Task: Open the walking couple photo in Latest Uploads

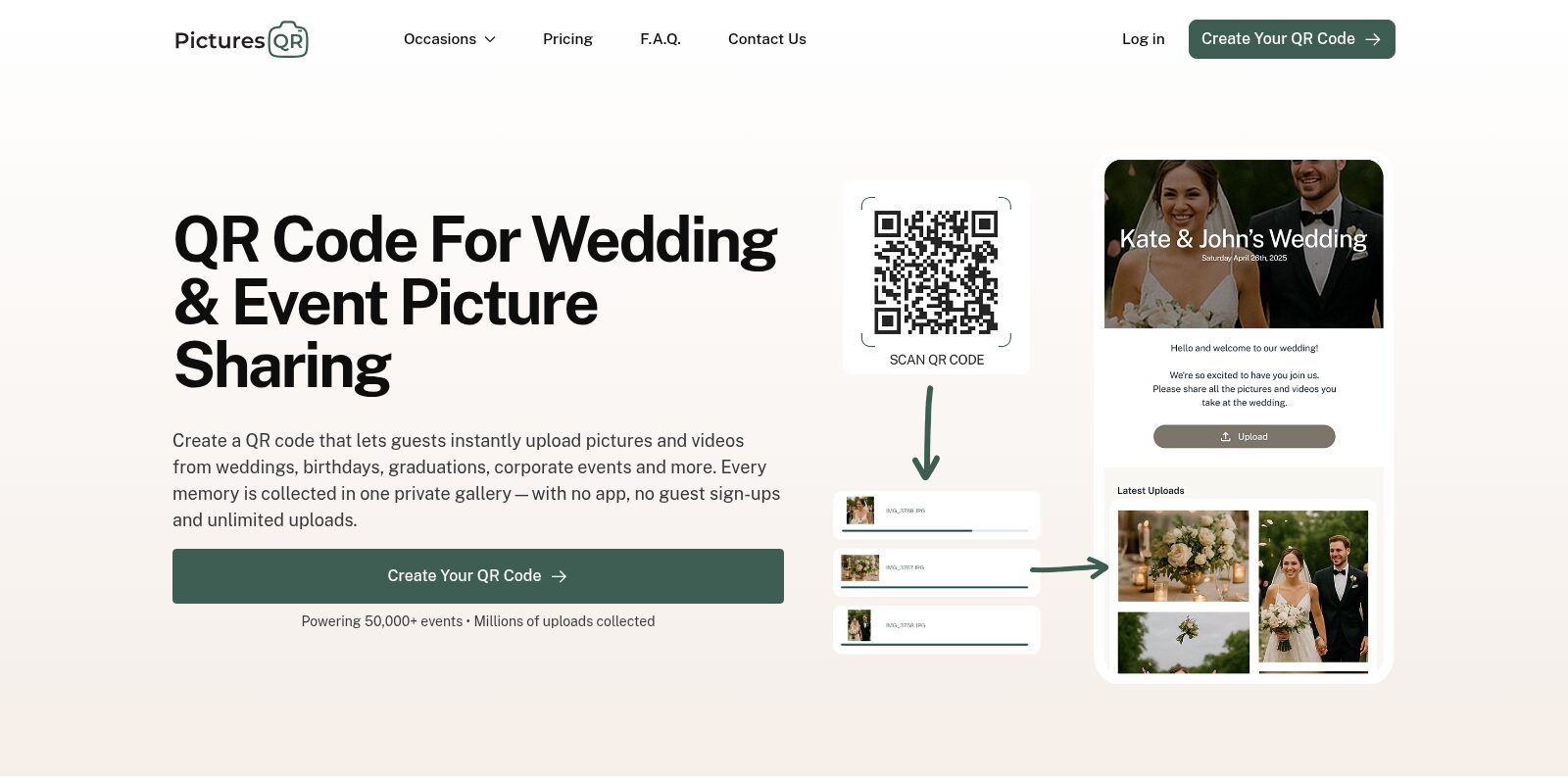Action: pos(1313,586)
